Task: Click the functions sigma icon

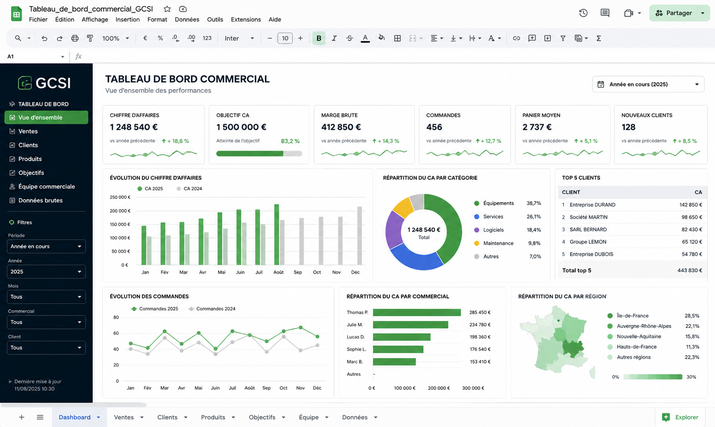Action: click(598, 38)
